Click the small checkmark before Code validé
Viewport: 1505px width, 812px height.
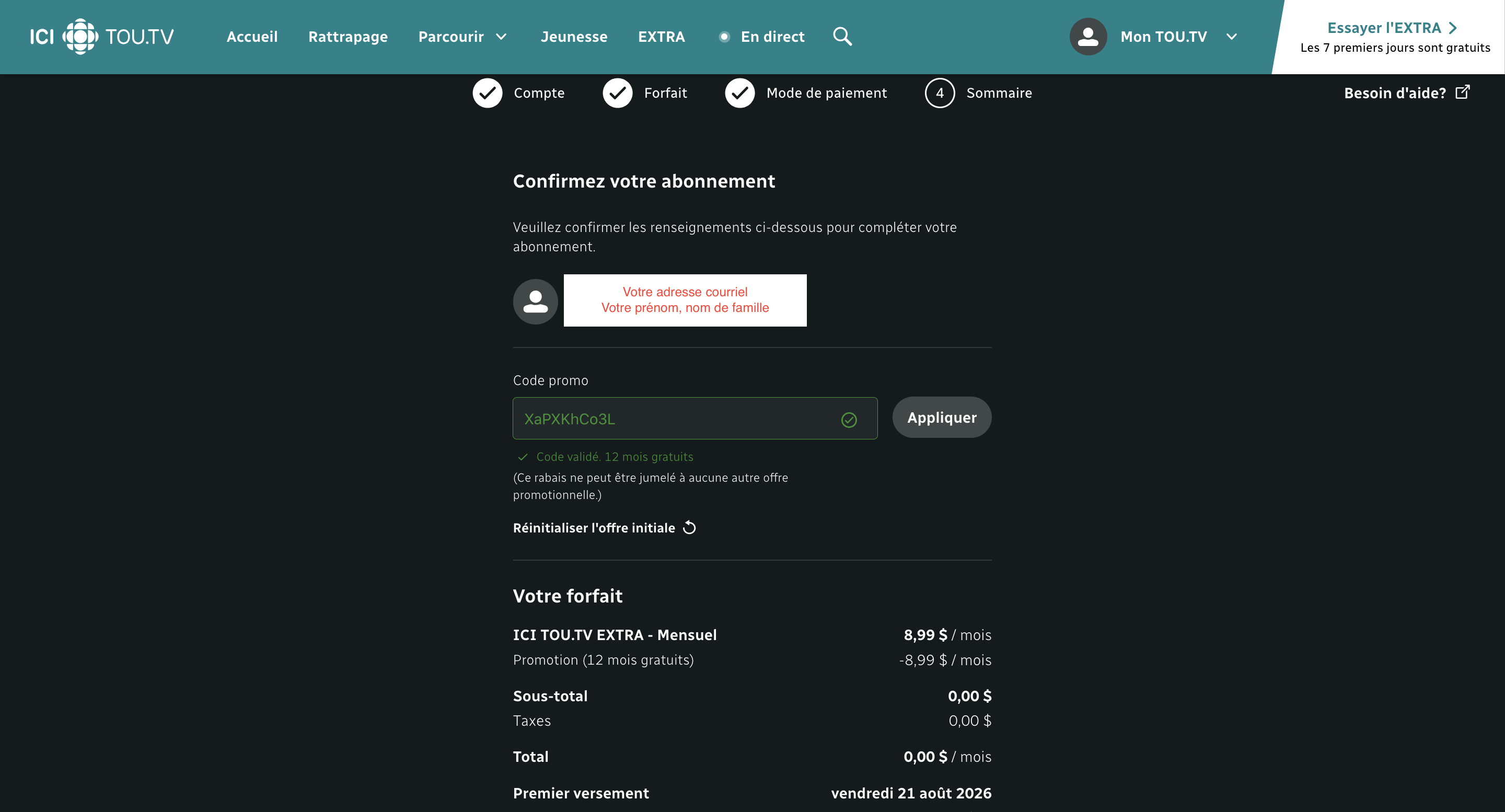[x=523, y=457]
